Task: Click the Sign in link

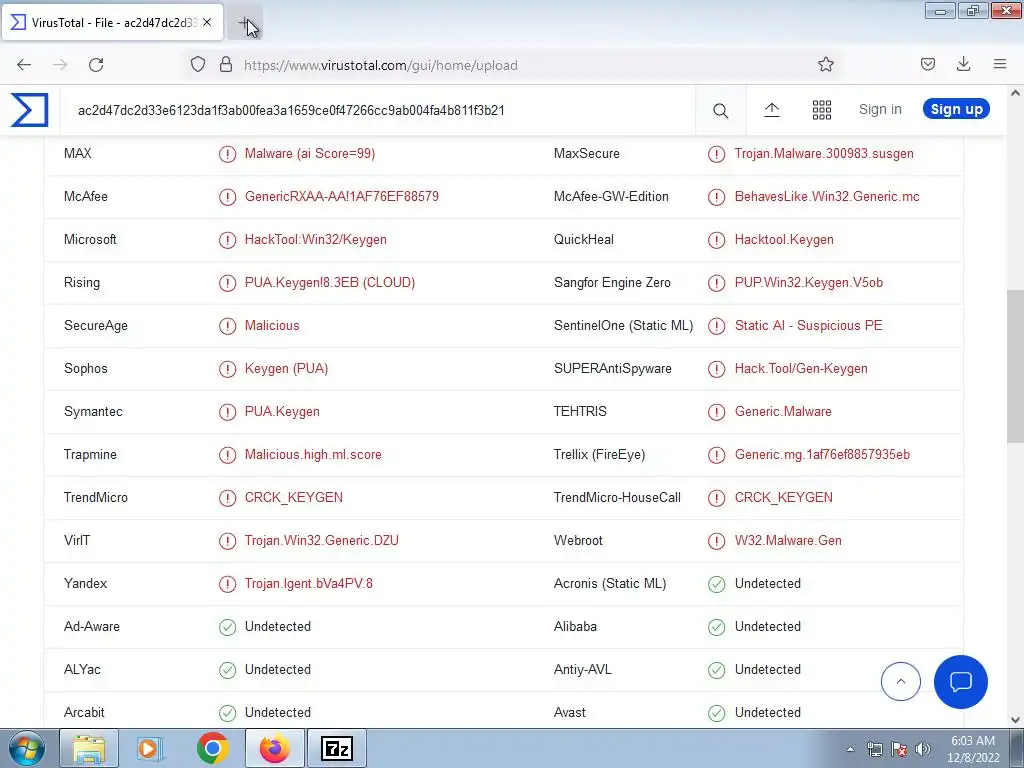Action: 880,109
